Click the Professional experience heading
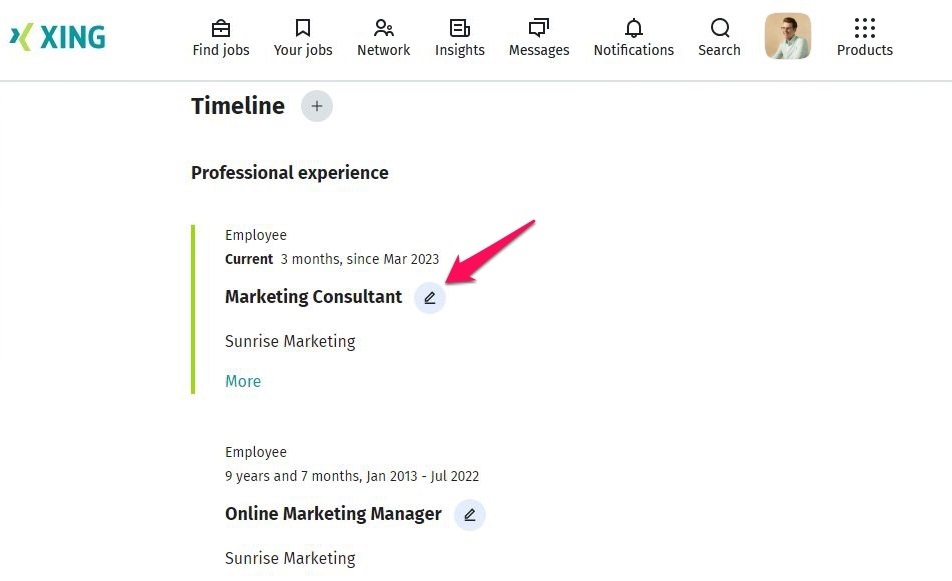The width and height of the screenshot is (952, 581). (290, 173)
